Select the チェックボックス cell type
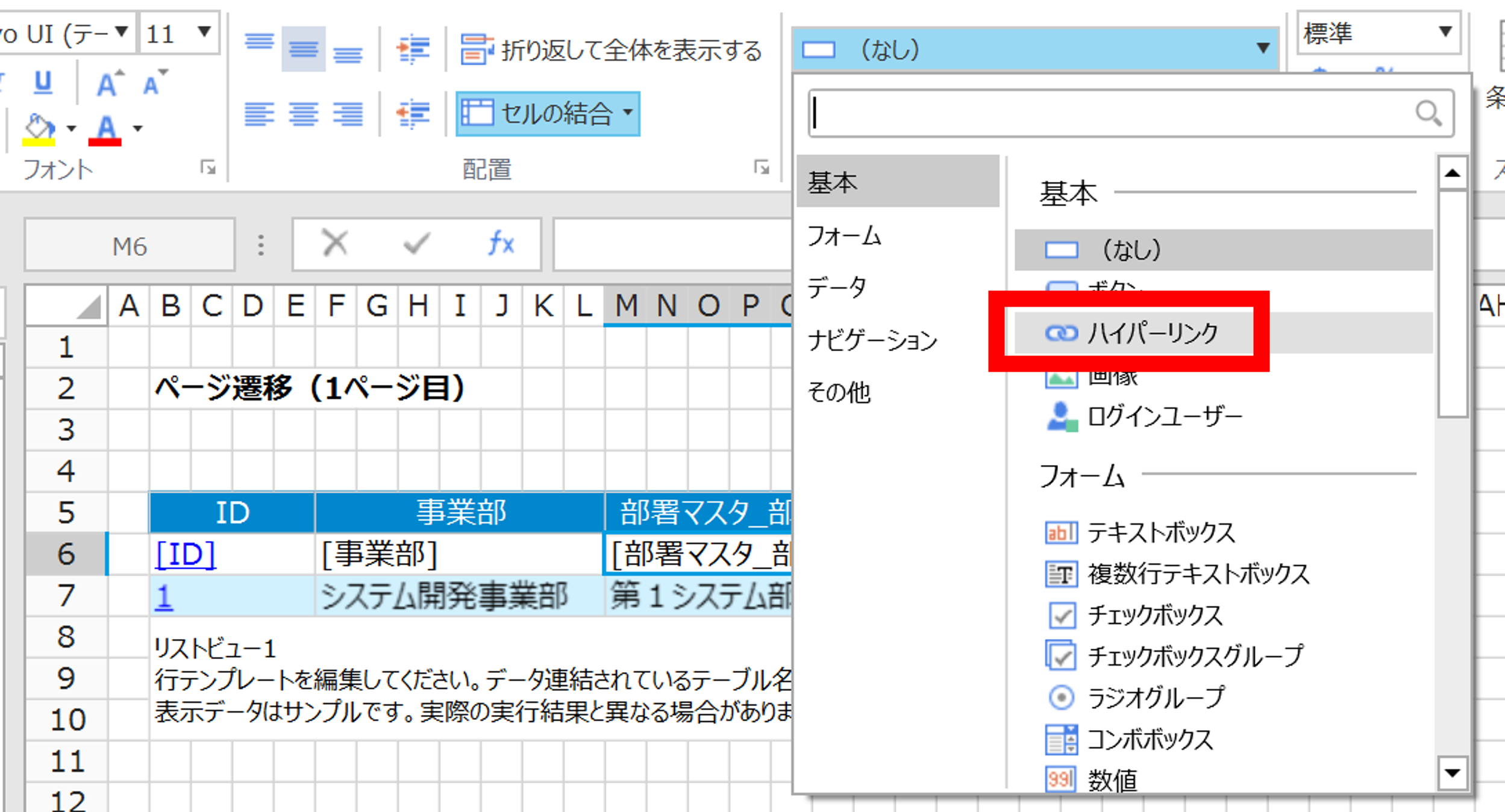This screenshot has height=812, width=1505. tap(1154, 615)
